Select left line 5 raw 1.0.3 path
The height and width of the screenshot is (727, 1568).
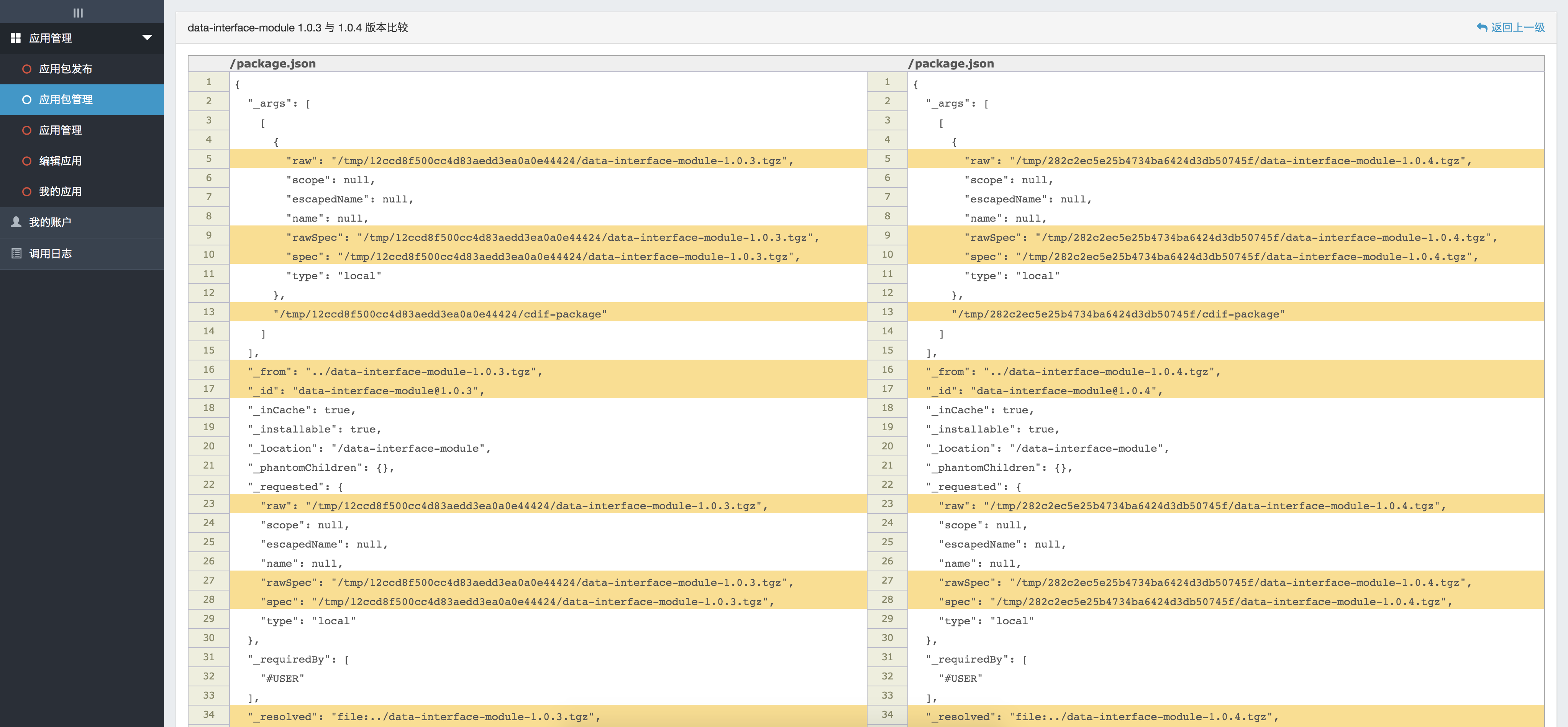click(x=540, y=161)
